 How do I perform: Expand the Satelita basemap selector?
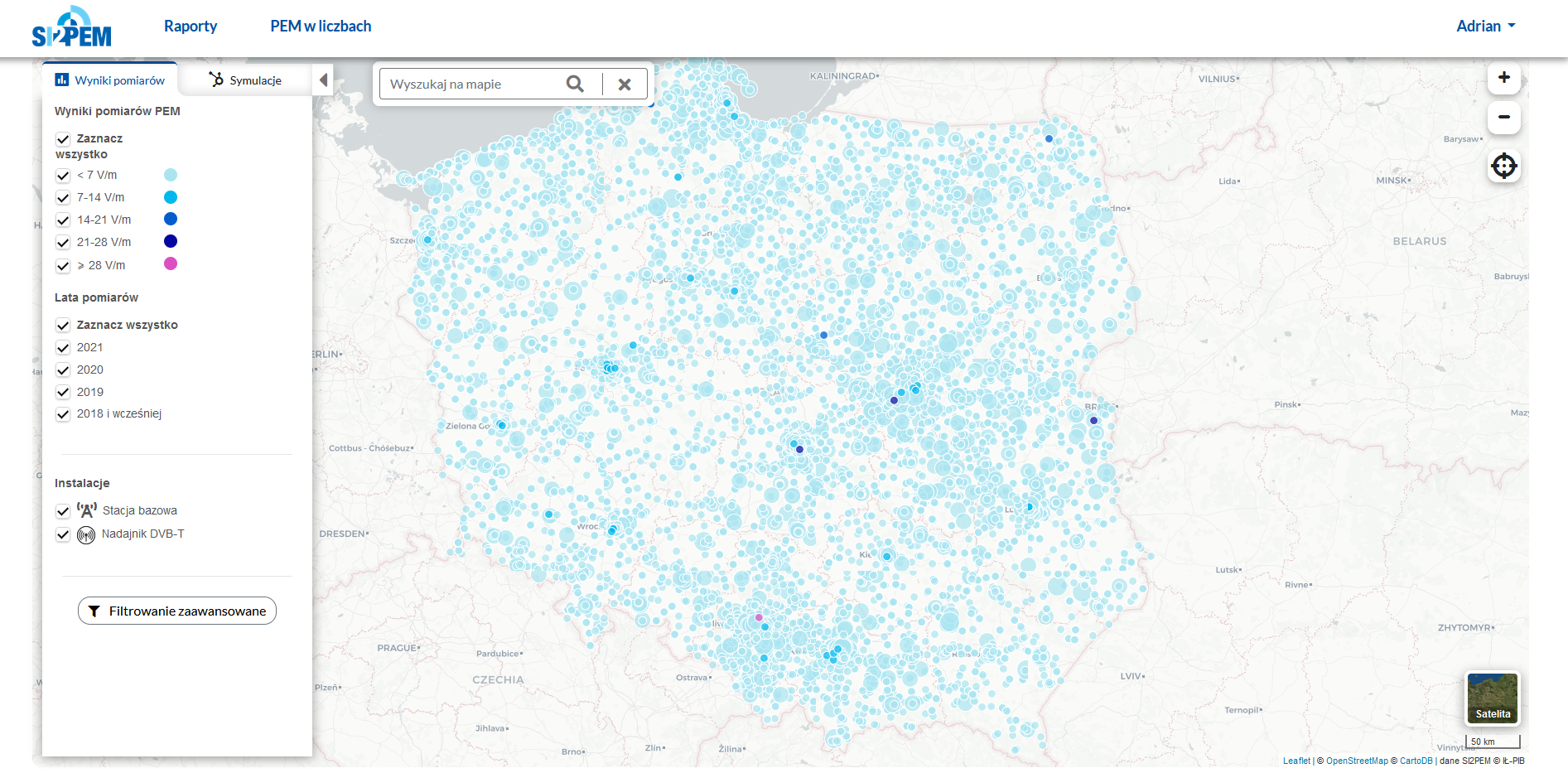[x=1493, y=698]
